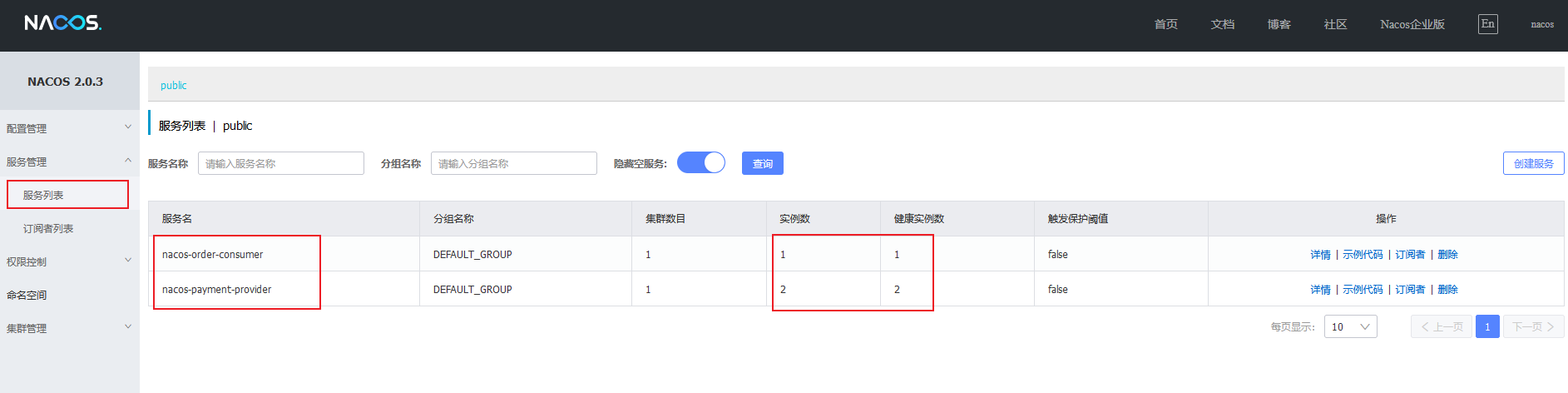Focus the group name input field
1568x393 pixels.
pyautogui.click(x=514, y=163)
